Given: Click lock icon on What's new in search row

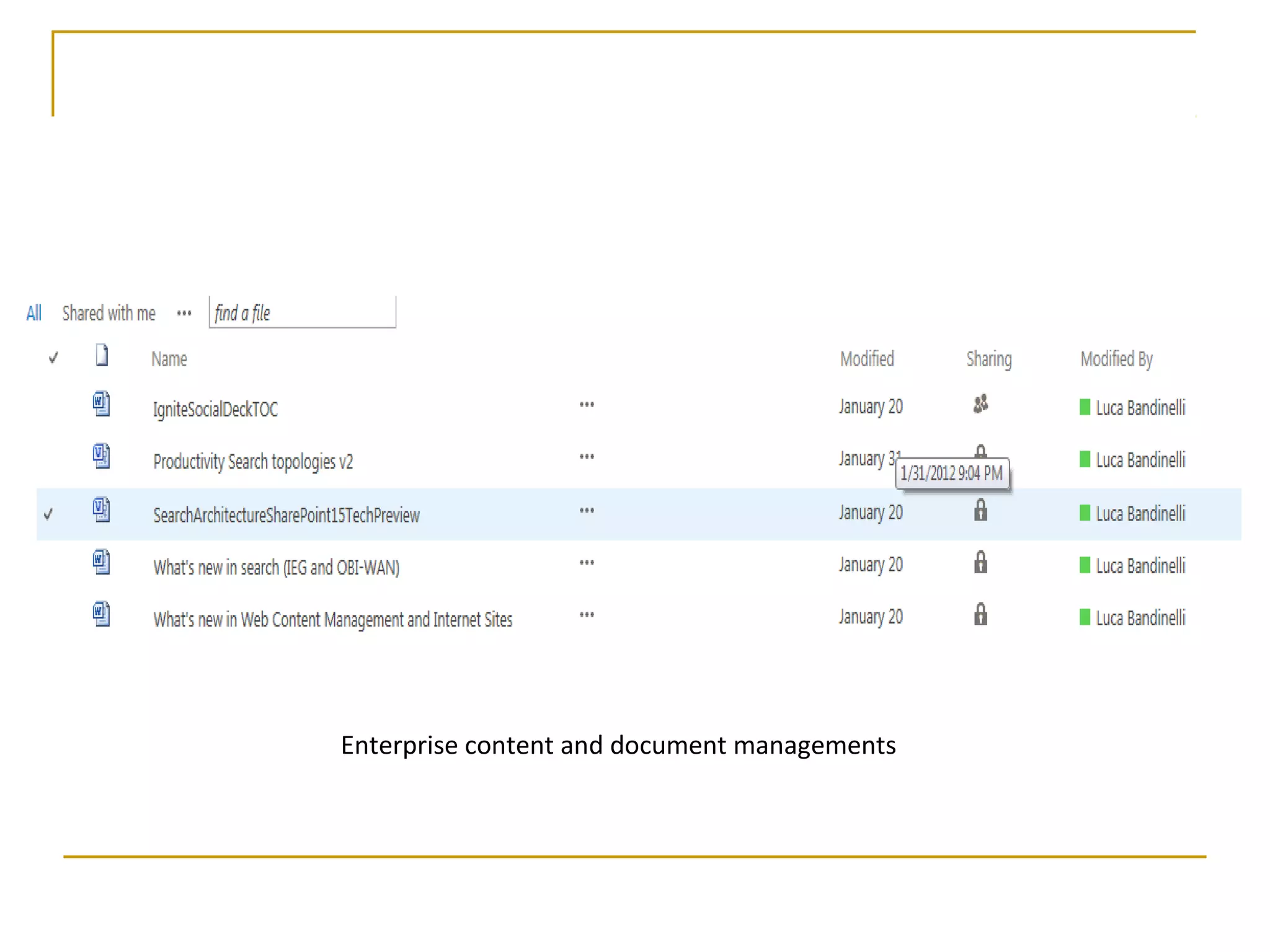Looking at the screenshot, I should click(980, 562).
